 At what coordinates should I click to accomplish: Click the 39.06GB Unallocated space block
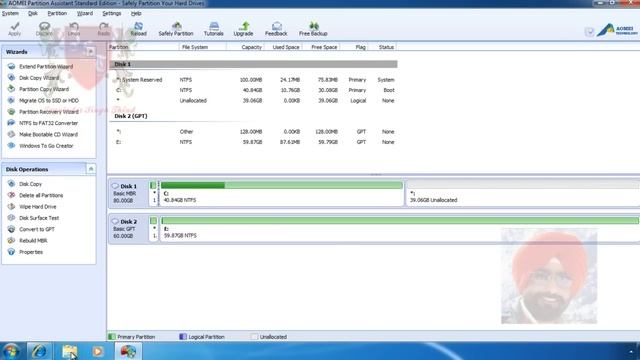click(523, 193)
